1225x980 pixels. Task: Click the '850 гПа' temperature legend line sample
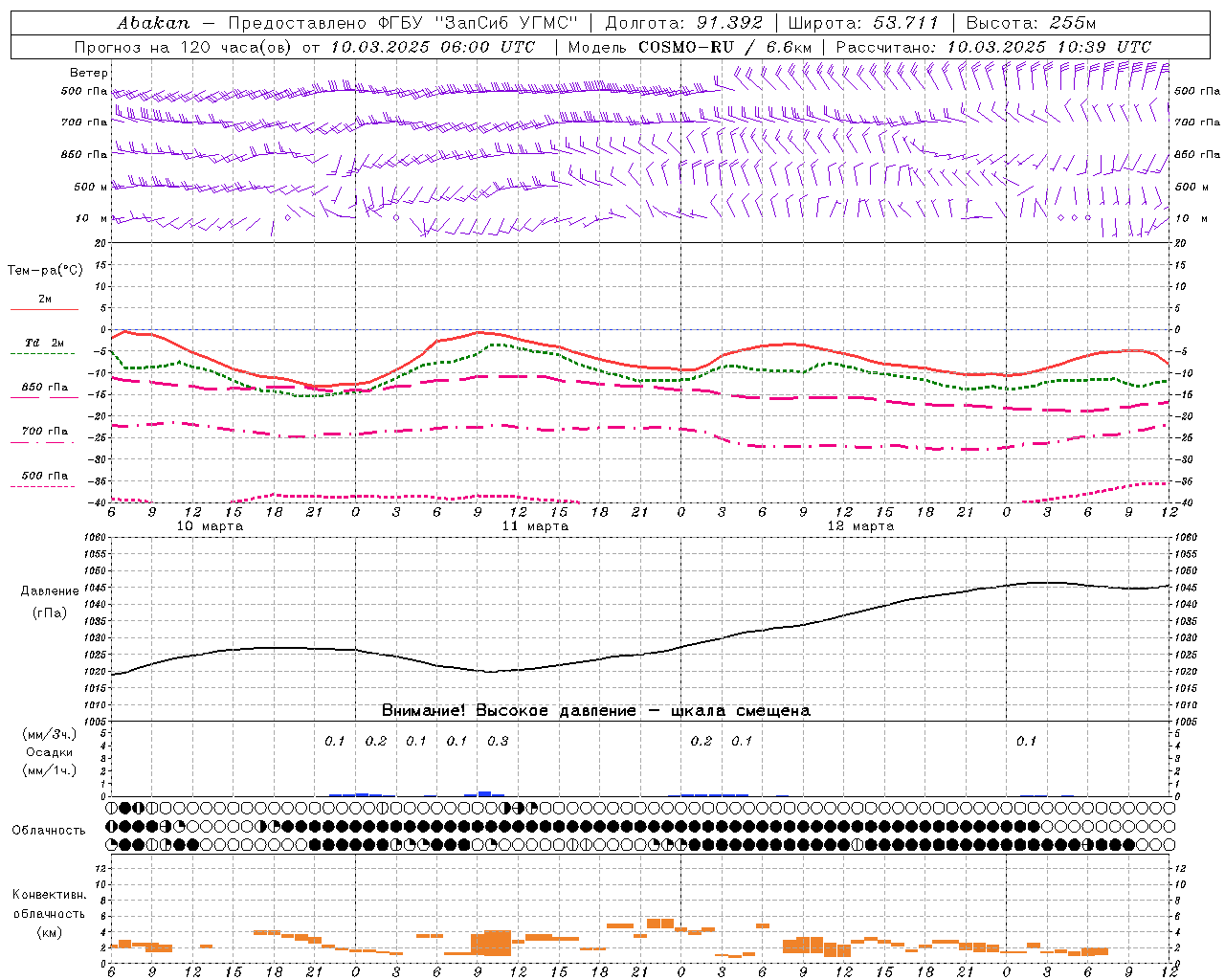point(45,397)
